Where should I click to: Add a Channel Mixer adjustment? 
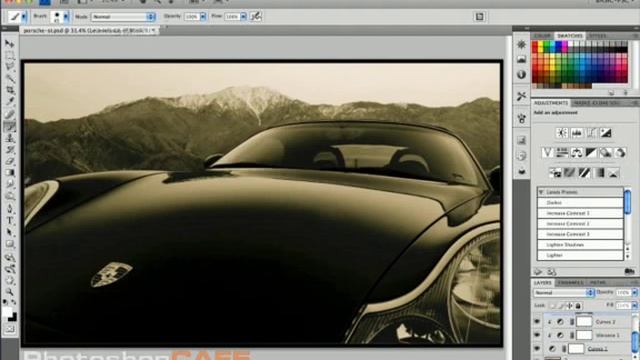pos(620,153)
